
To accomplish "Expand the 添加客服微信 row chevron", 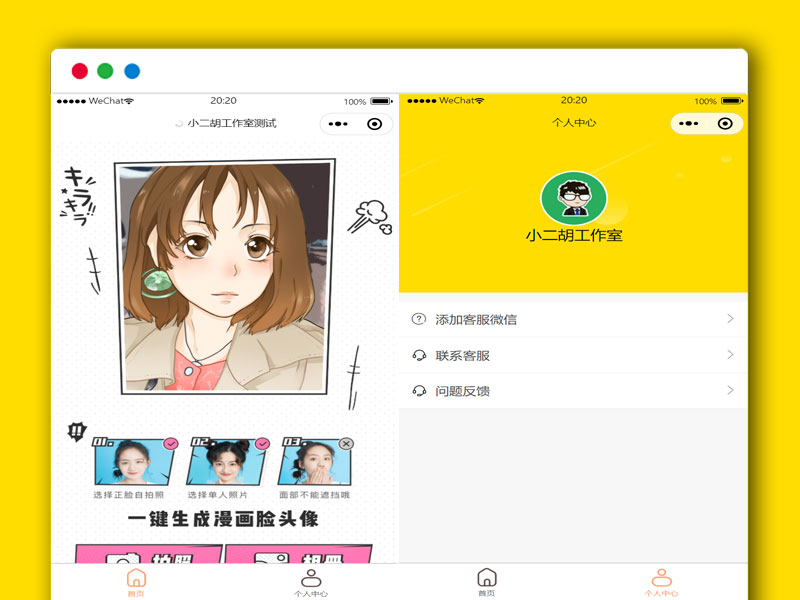I will point(731,319).
